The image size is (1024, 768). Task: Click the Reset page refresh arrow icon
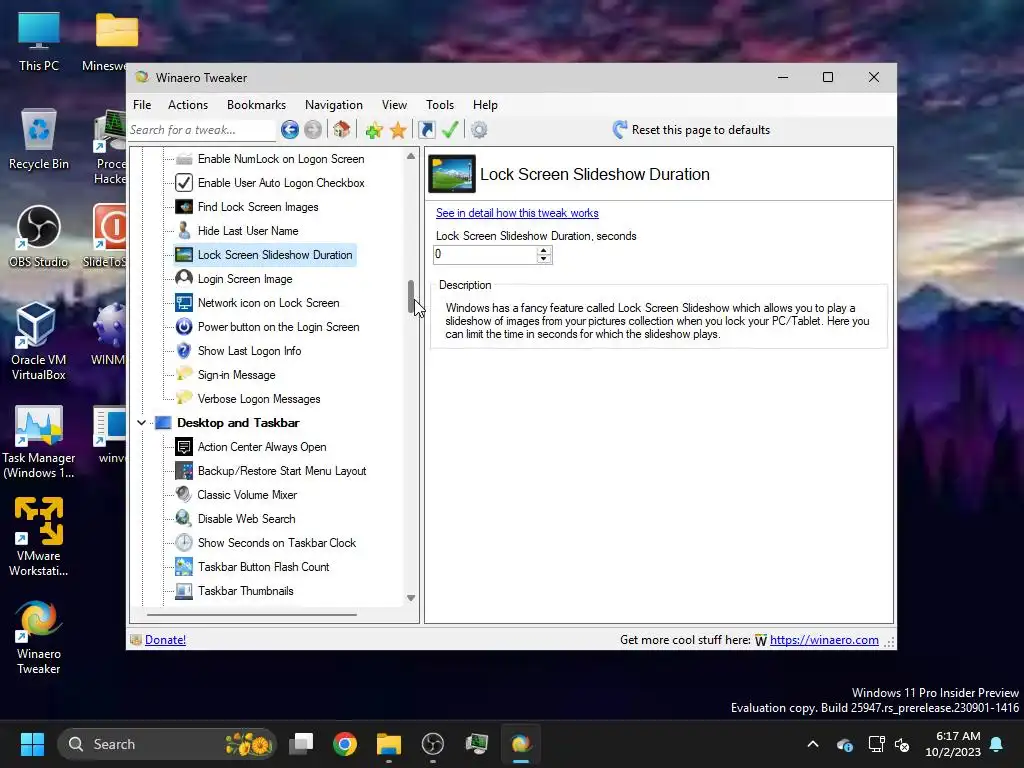620,129
